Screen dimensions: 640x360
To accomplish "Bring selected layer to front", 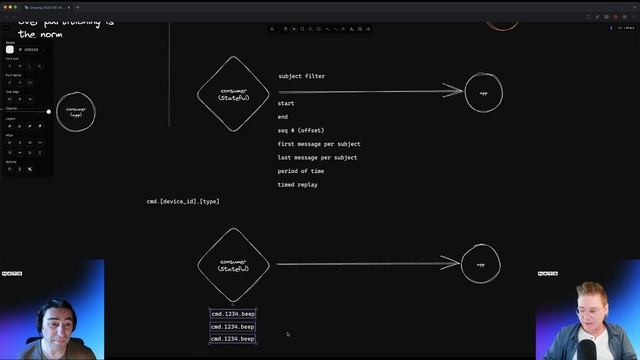I will click(40, 126).
